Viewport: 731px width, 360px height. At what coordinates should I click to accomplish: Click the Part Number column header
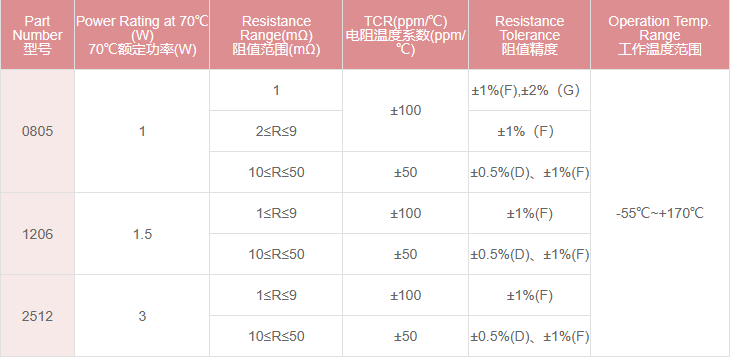pyautogui.click(x=37, y=35)
